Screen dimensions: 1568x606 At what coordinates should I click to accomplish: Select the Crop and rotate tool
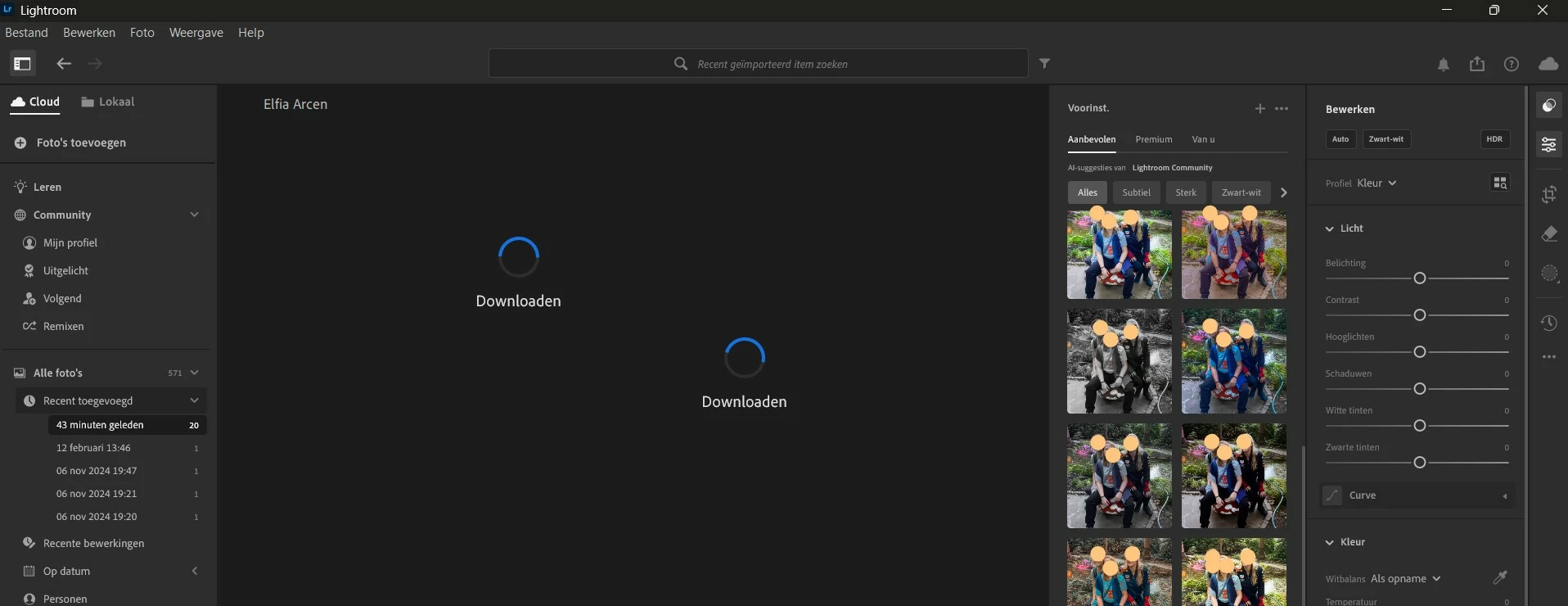pos(1549,195)
